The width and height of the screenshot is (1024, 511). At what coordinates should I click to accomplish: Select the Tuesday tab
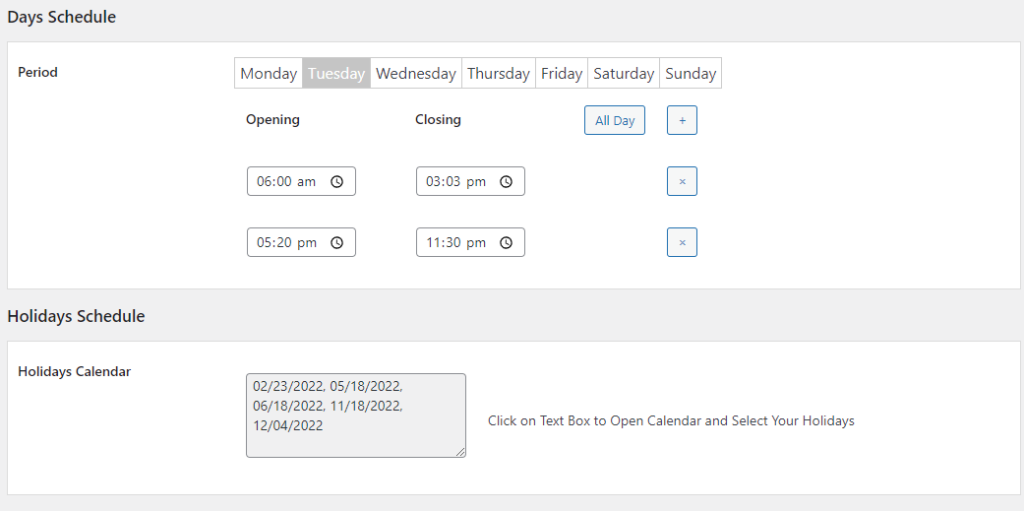[336, 73]
